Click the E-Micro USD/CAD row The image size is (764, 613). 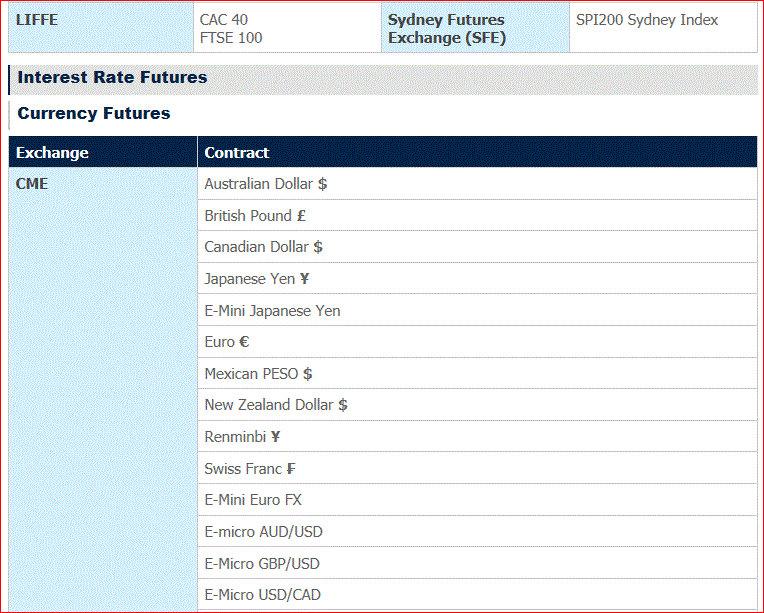[478, 595]
